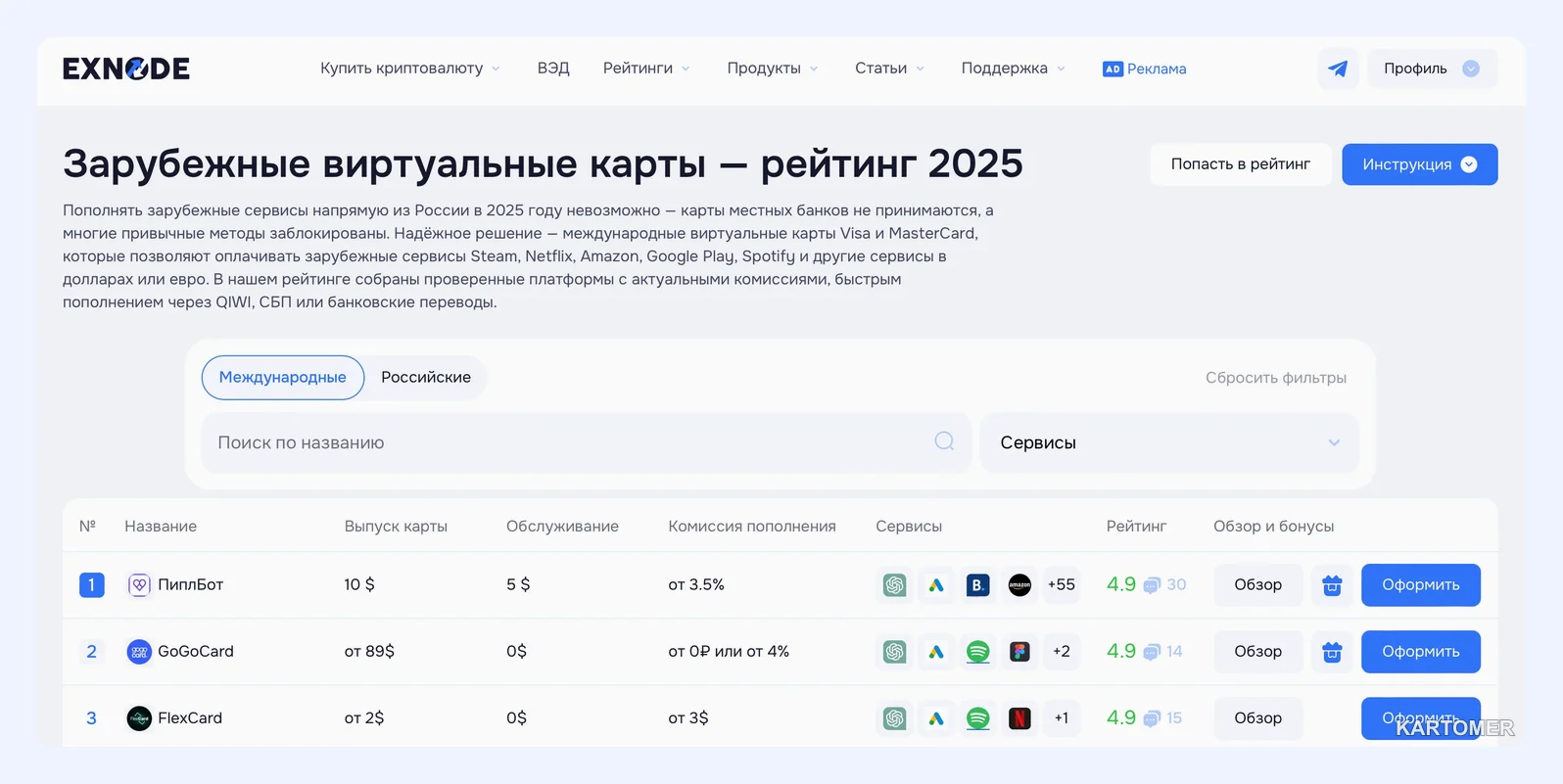The height and width of the screenshot is (784, 1563).
Task: Click the ChatGPT icon in GoGoCard row
Action: 894,652
